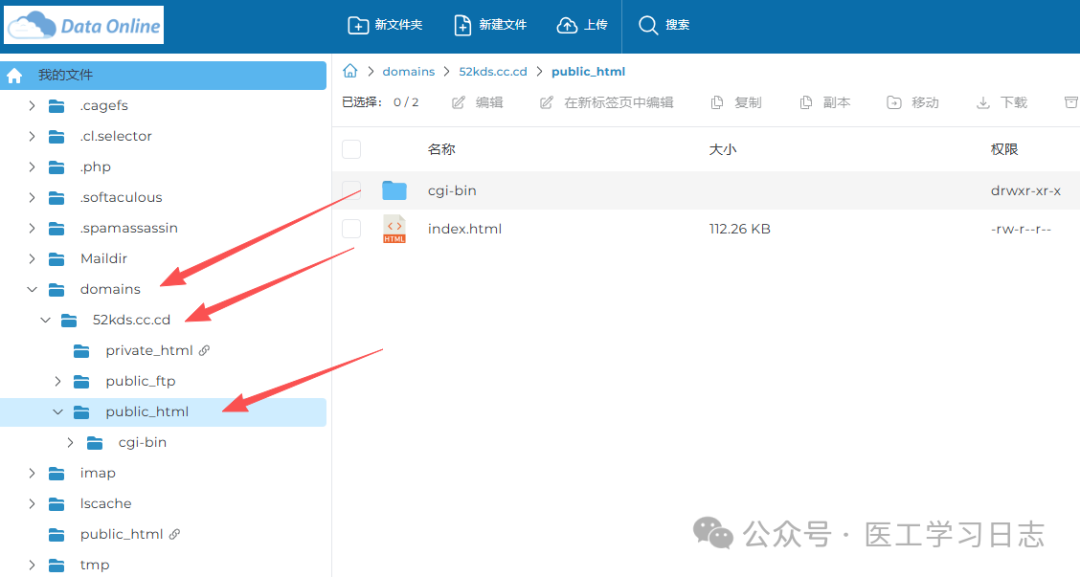Click the index.html file type icon
The image size is (1080, 577).
point(394,229)
